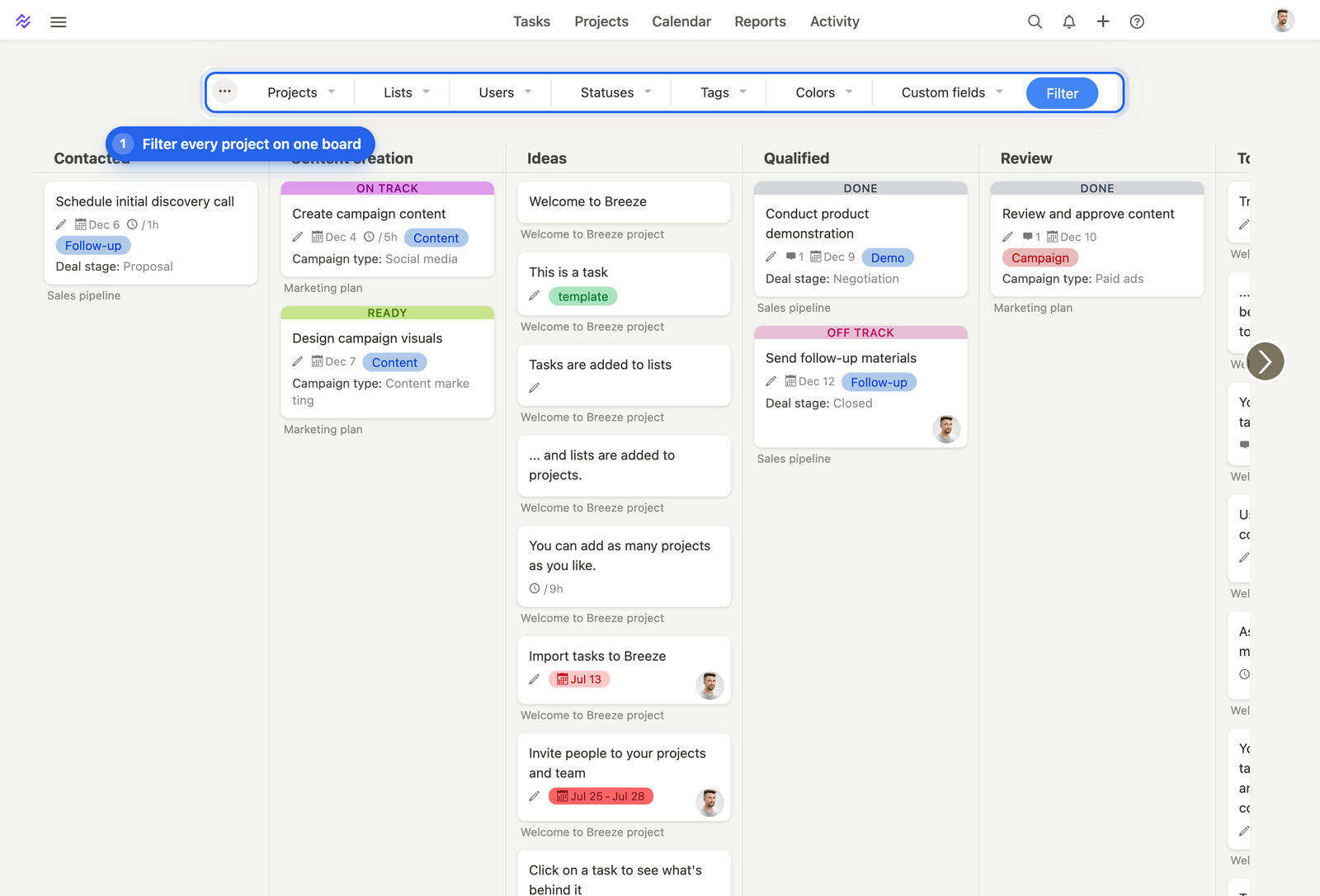The image size is (1320, 896).
Task: Click comment icon on Review and approve content
Action: [x=1028, y=237]
